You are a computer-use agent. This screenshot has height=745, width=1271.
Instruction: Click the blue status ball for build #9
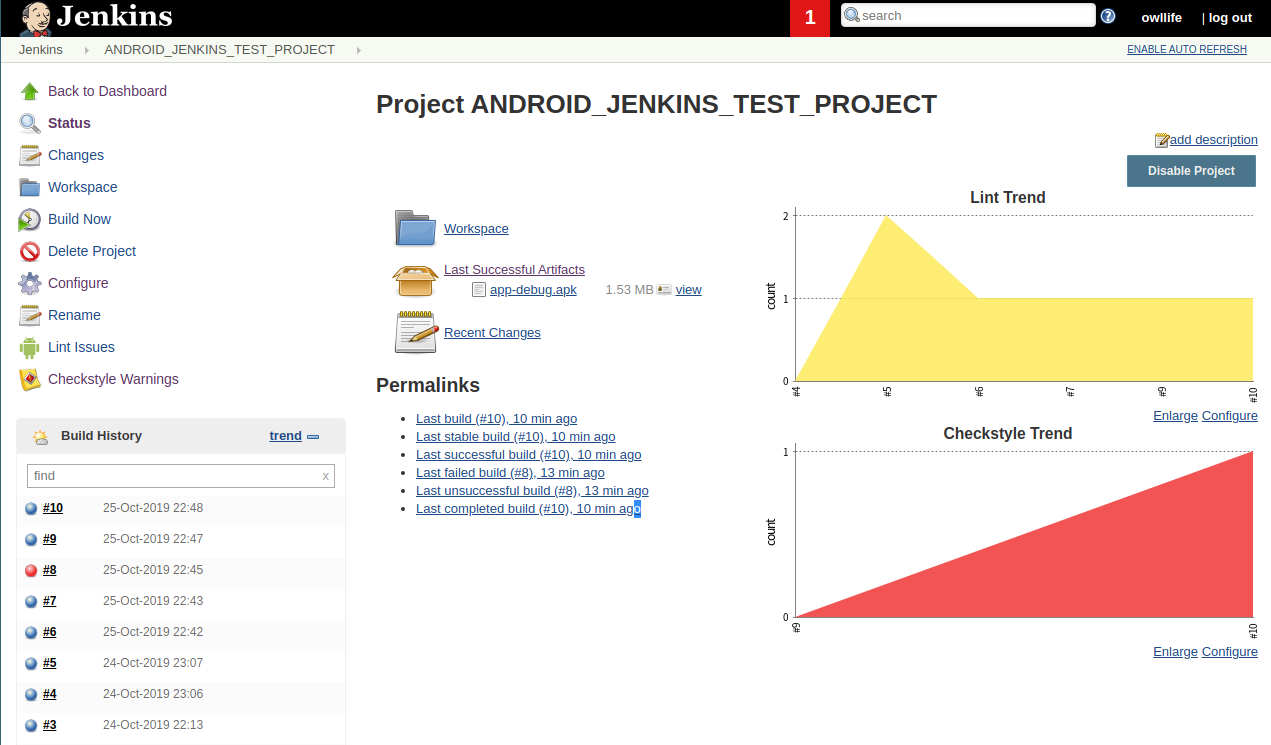coord(31,539)
